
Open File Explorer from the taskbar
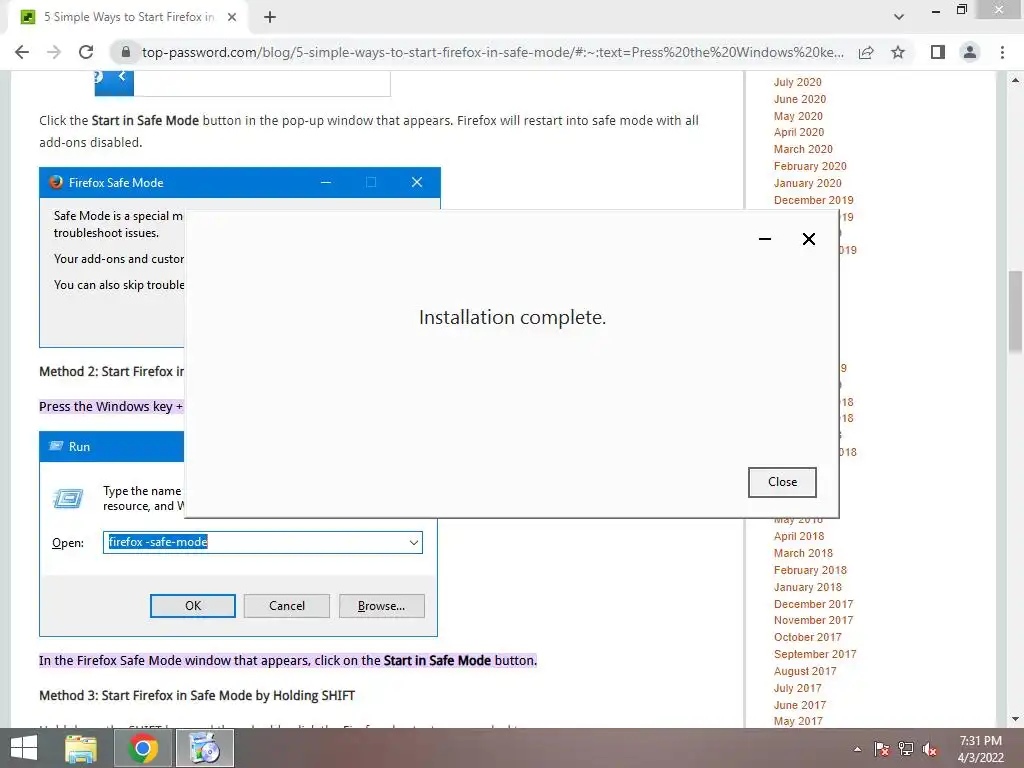pyautogui.click(x=80, y=748)
